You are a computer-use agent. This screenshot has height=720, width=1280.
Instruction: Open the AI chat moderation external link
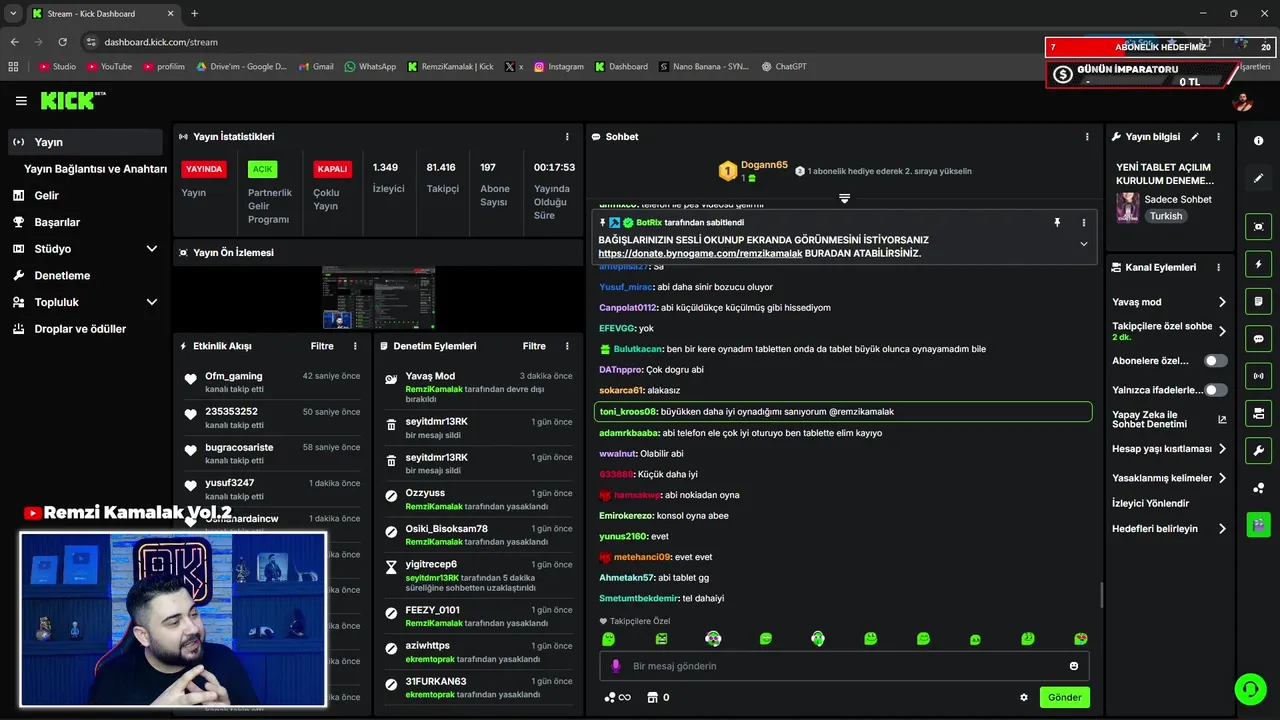[x=1222, y=420]
